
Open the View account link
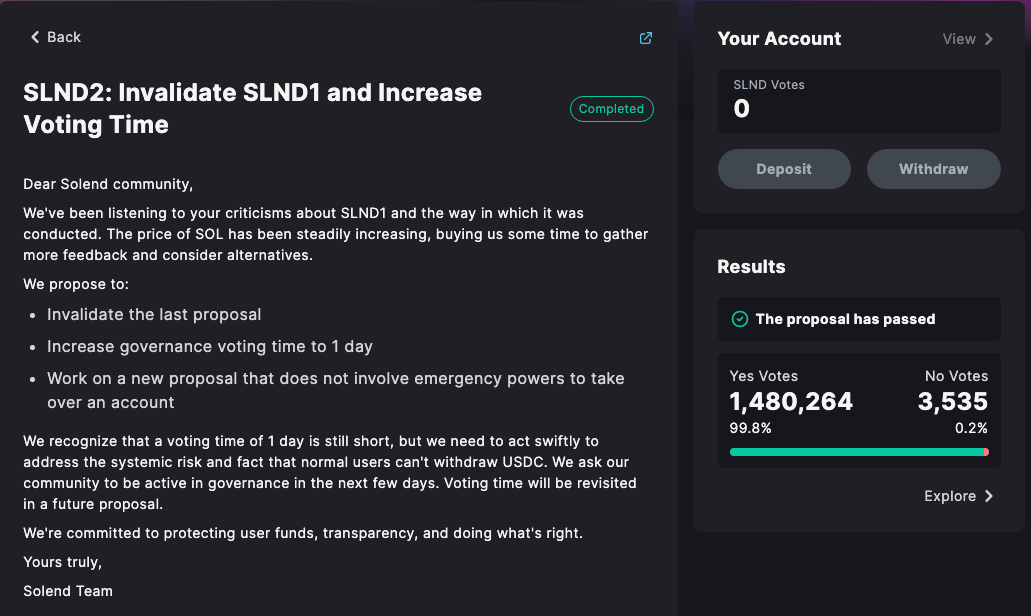958,39
